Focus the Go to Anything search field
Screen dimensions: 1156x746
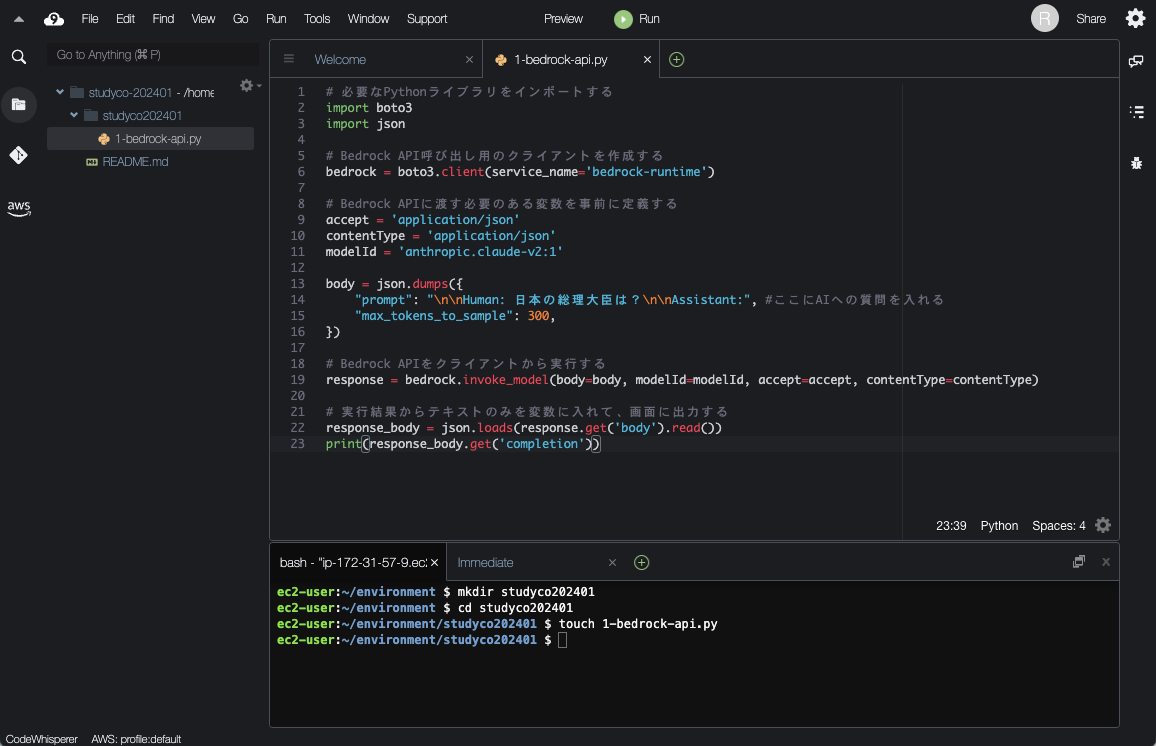click(150, 54)
